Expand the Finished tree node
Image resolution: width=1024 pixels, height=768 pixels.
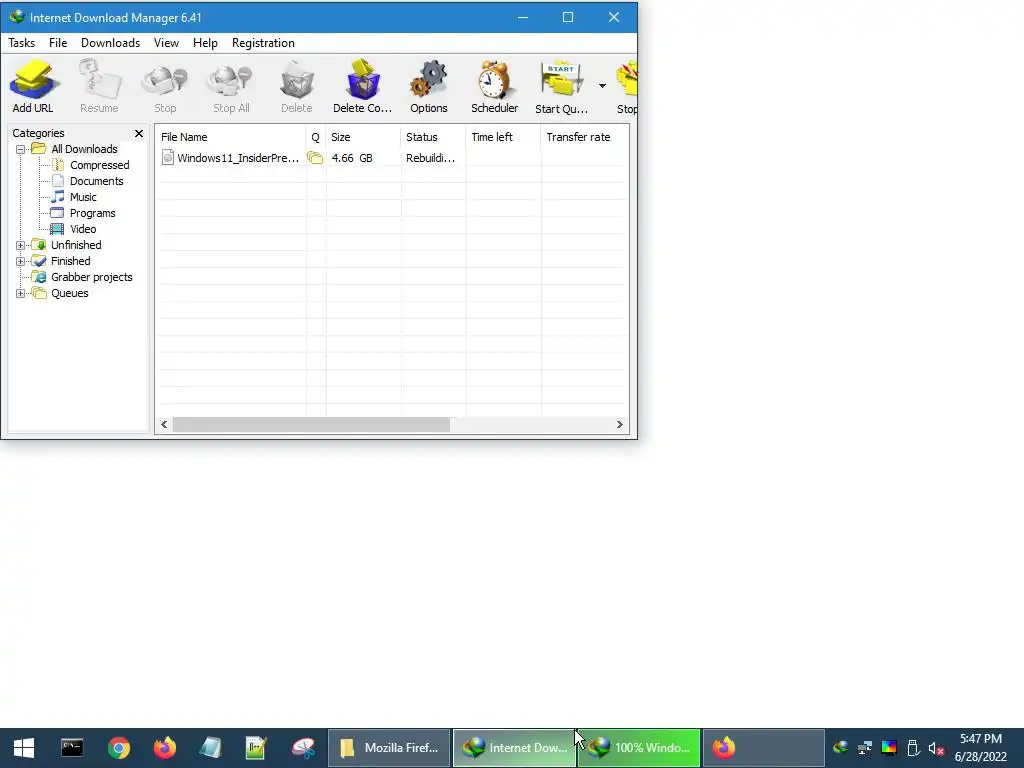coord(20,261)
